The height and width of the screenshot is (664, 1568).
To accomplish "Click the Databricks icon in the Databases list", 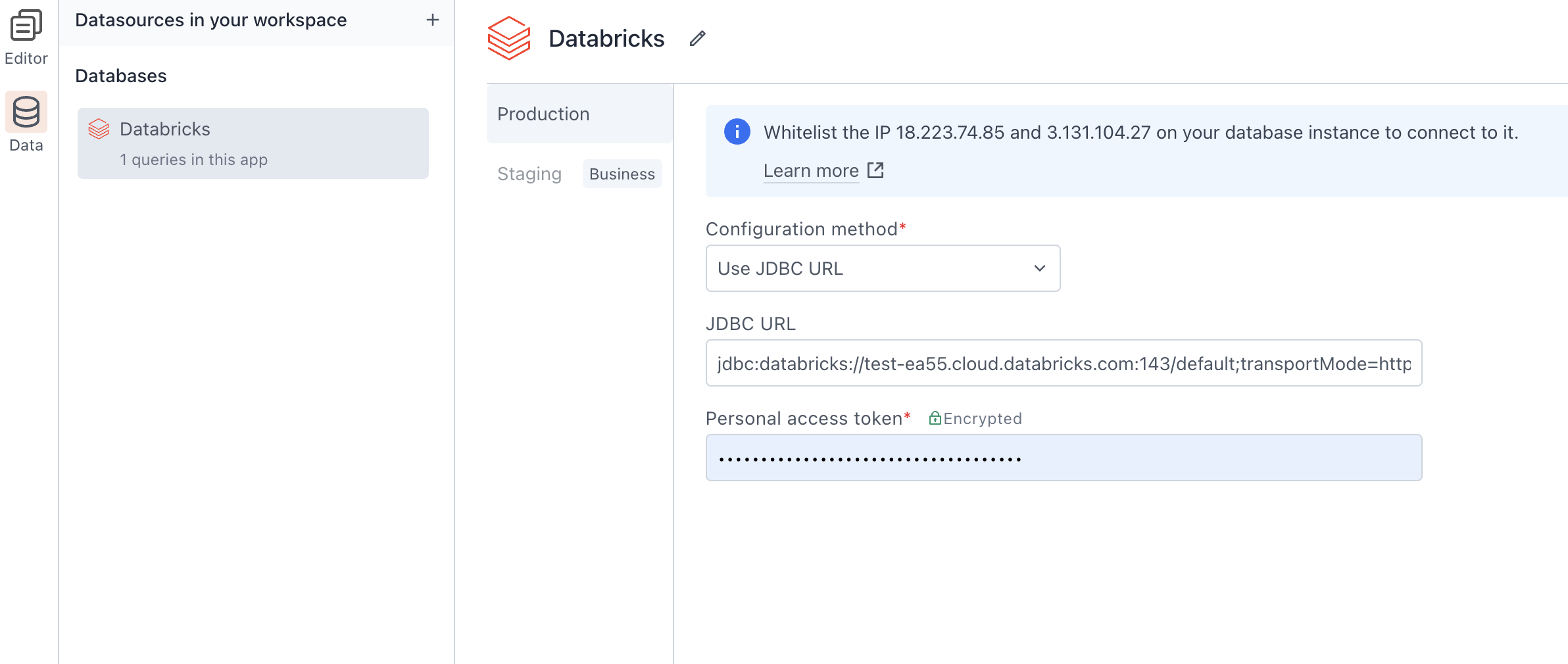I will click(x=100, y=129).
